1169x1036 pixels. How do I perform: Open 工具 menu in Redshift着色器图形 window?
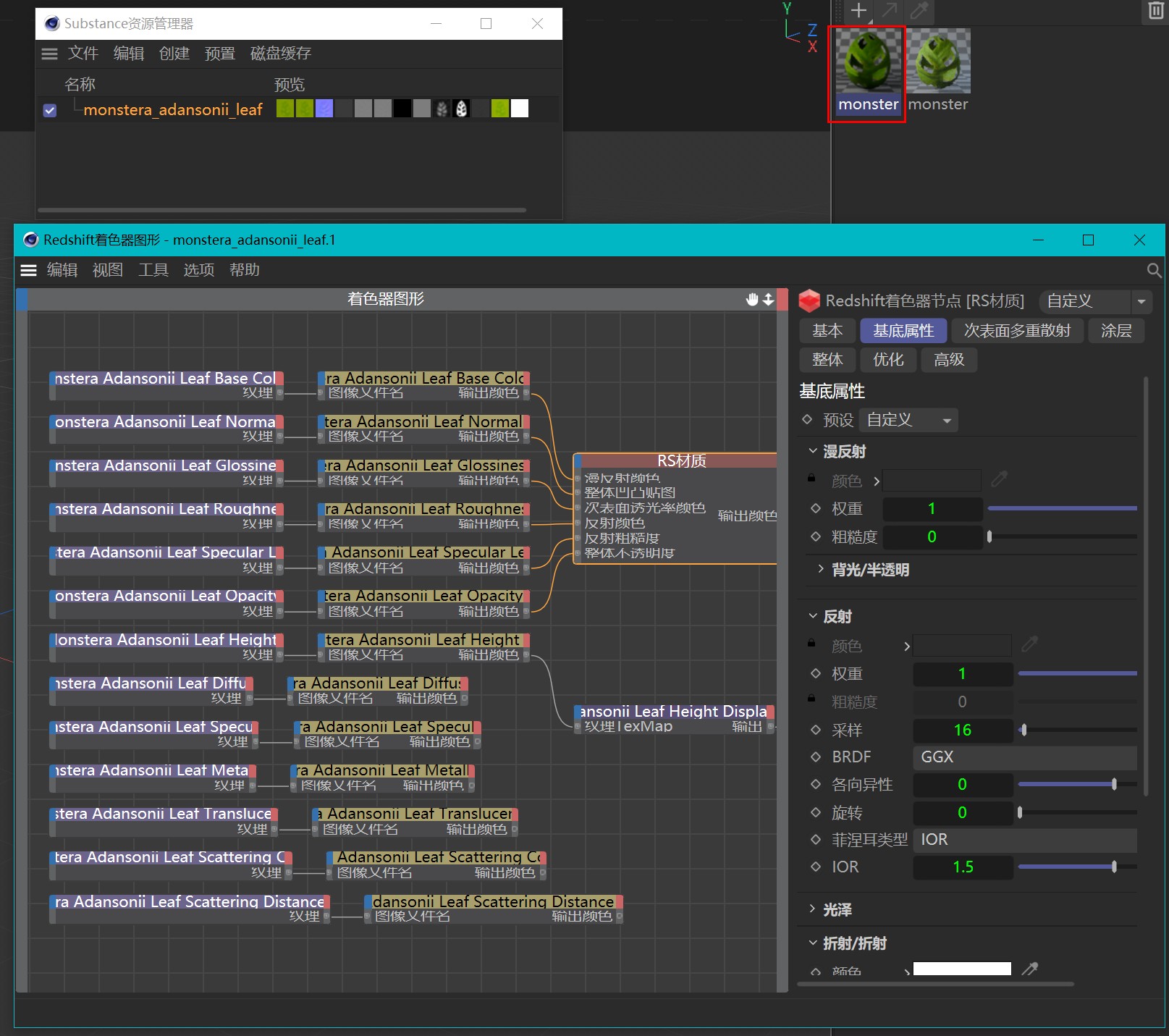(153, 270)
